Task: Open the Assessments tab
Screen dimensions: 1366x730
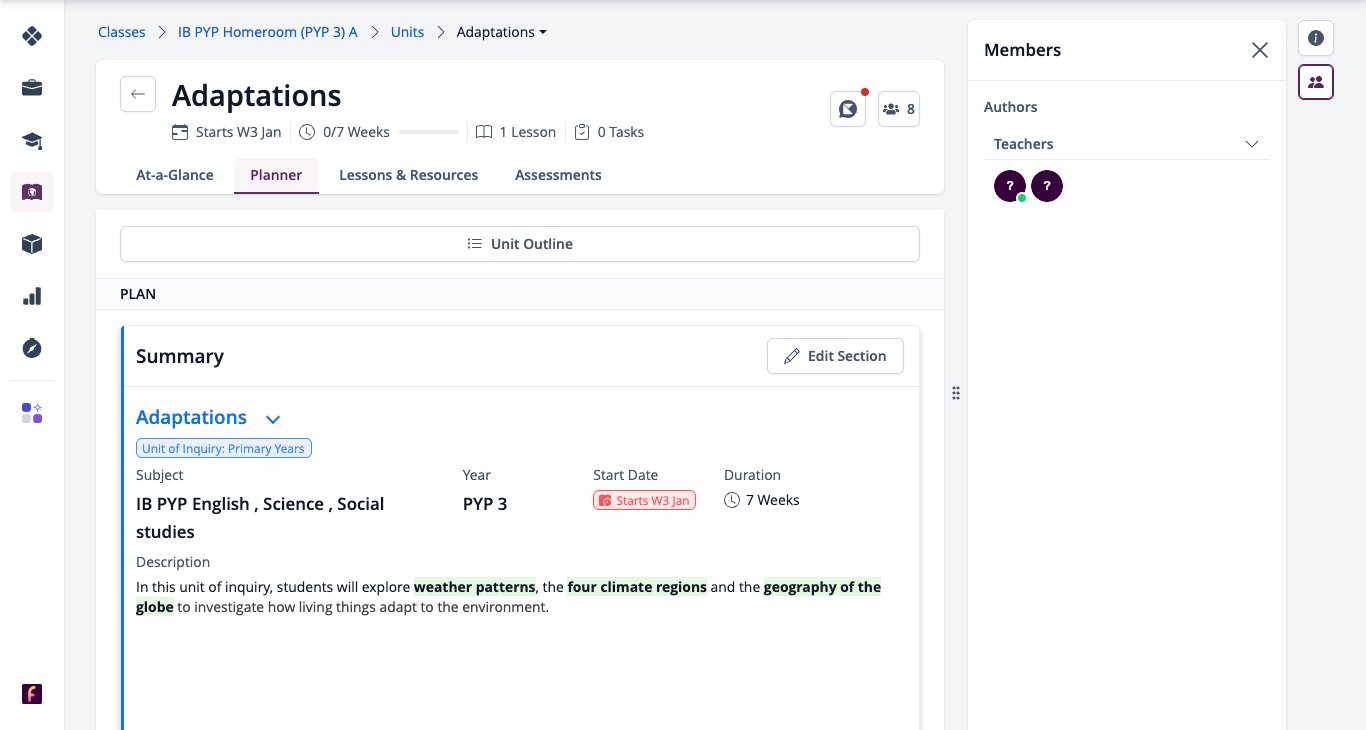Action: pyautogui.click(x=558, y=175)
